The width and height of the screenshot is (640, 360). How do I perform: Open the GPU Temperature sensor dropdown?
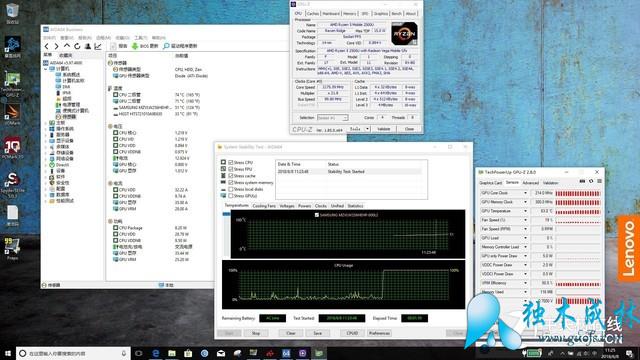coord(525,211)
